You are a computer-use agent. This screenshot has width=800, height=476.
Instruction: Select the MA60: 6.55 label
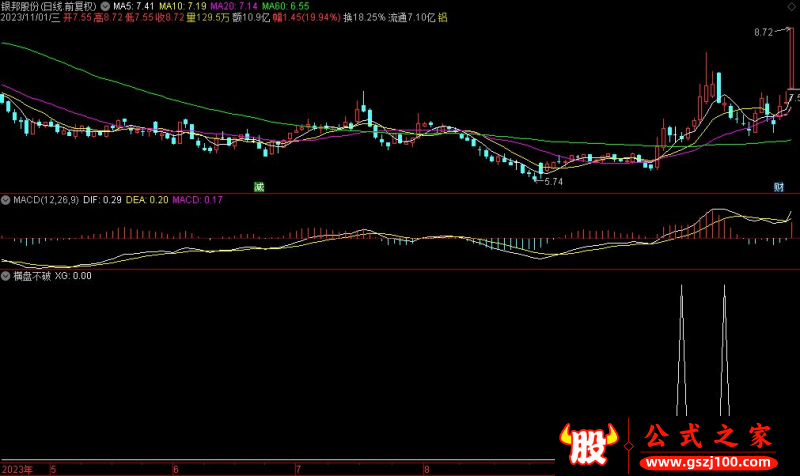pos(286,6)
